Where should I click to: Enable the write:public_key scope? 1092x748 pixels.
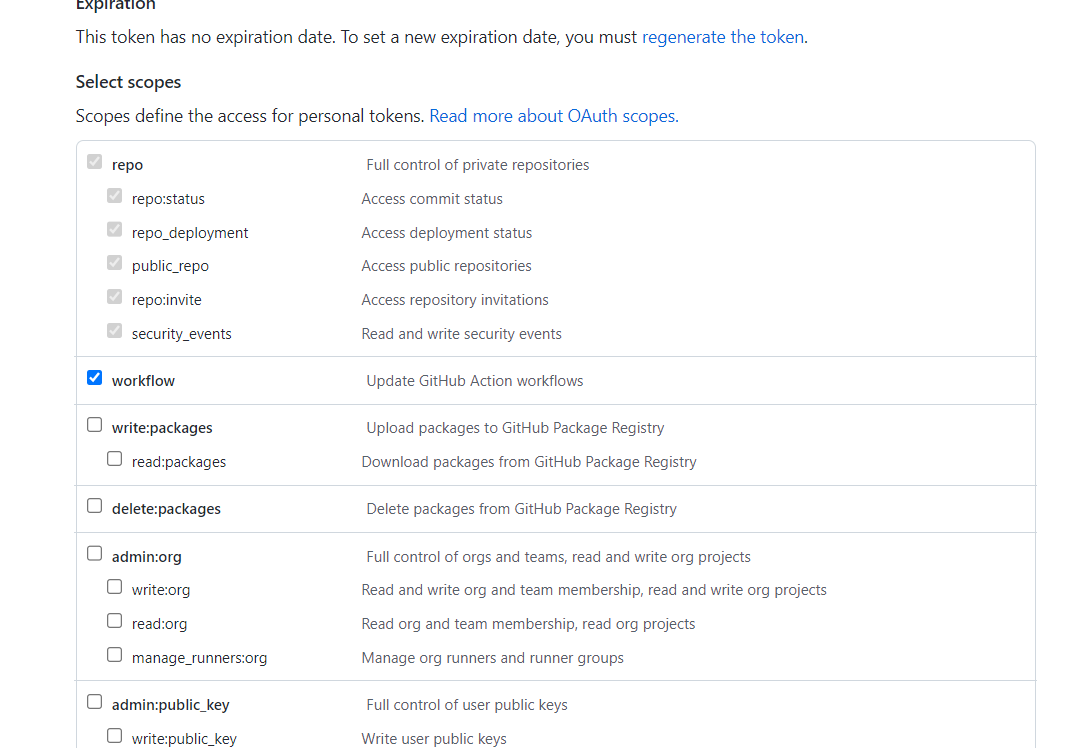point(114,735)
